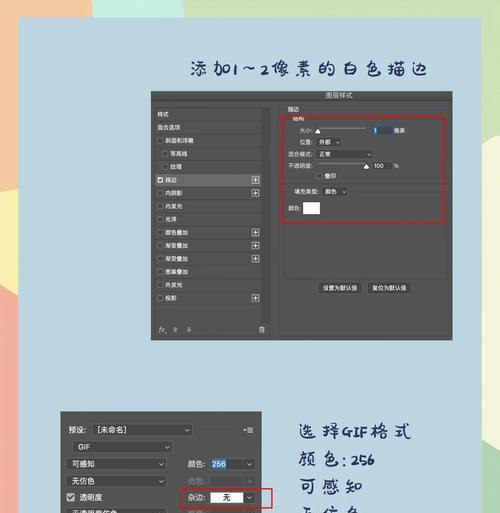Click the 不透明度 value field showing 100
The height and width of the screenshot is (513, 500).
382,166
